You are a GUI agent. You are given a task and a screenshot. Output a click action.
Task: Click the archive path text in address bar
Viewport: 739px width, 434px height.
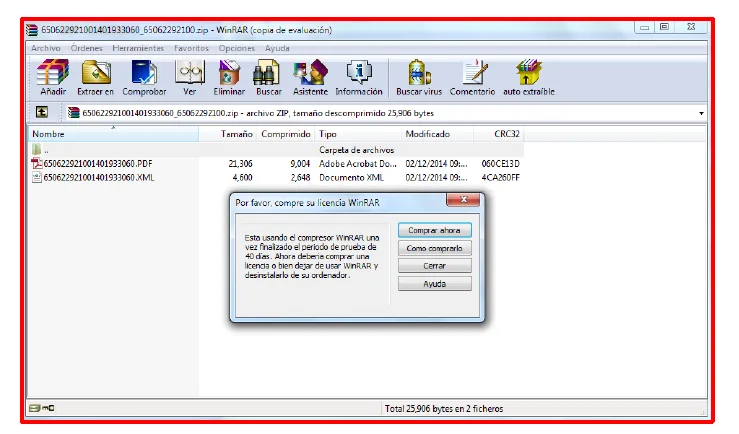(x=258, y=113)
